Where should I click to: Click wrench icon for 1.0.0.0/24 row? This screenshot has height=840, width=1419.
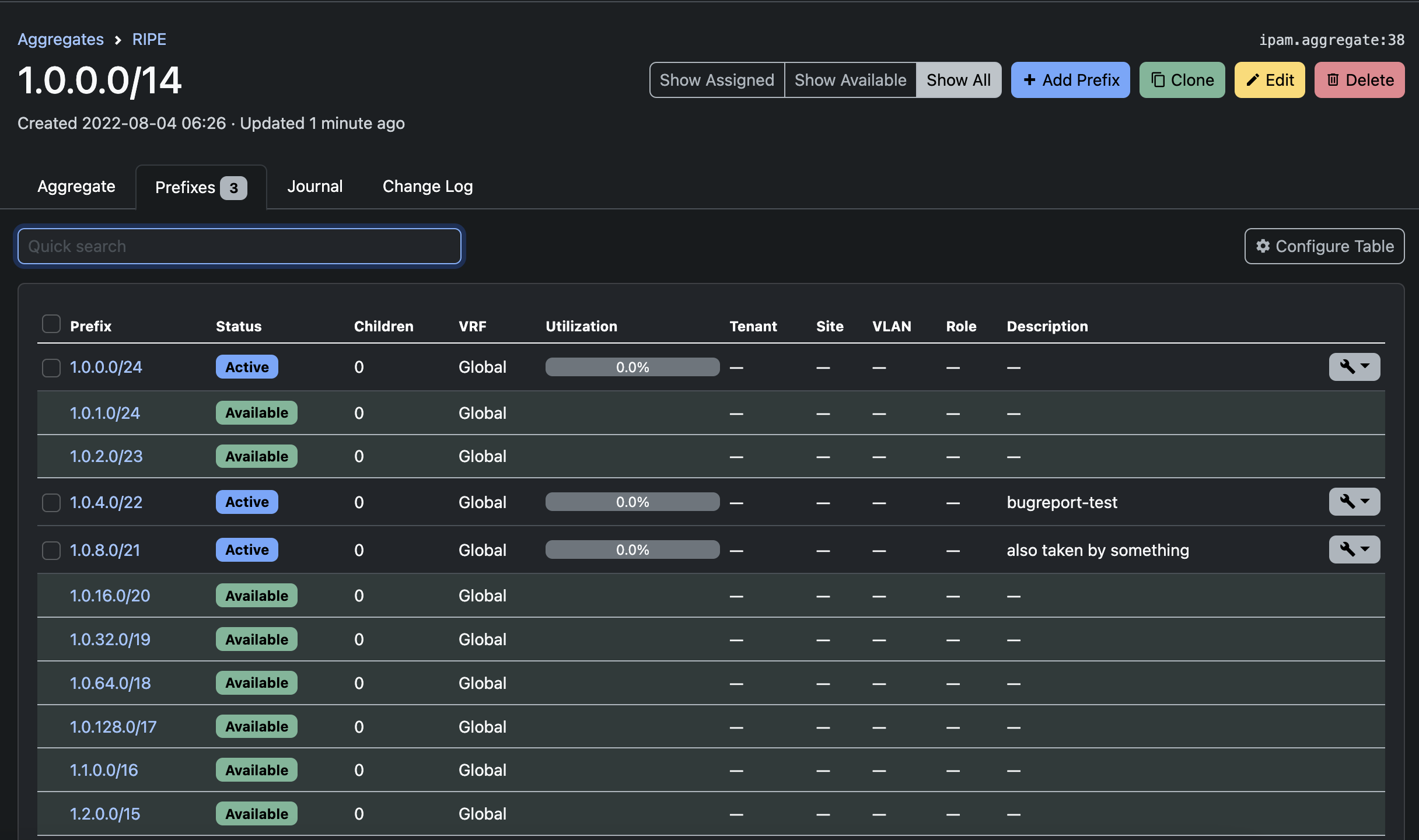point(1347,366)
